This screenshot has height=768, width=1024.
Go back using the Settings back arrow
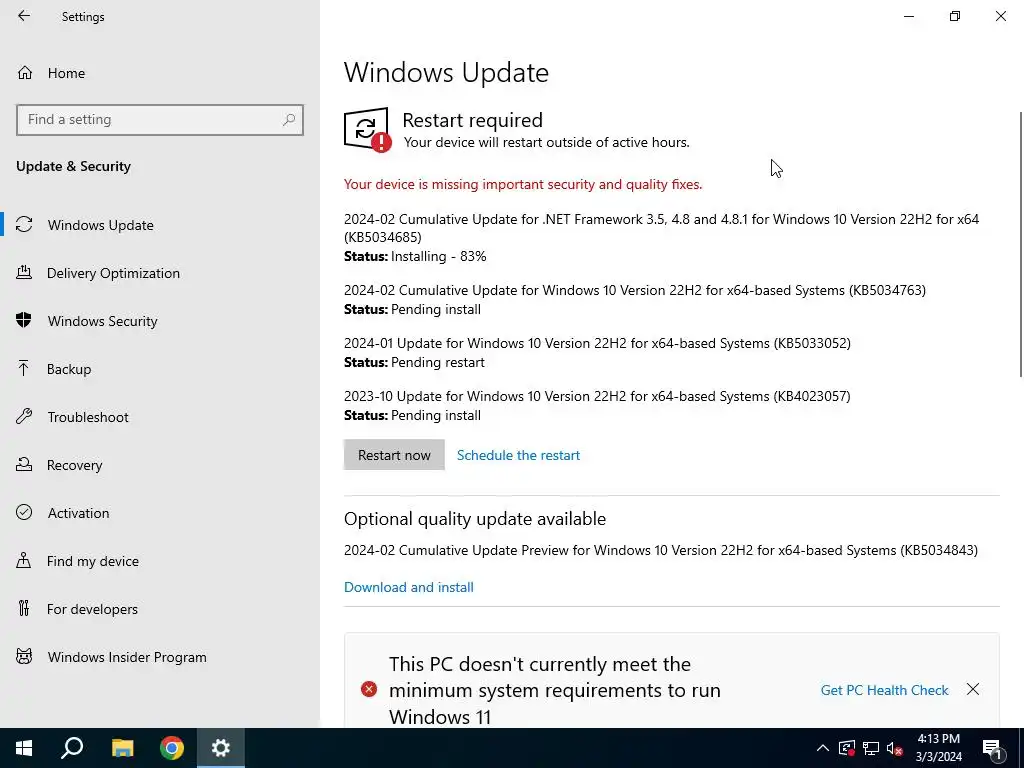click(x=24, y=16)
